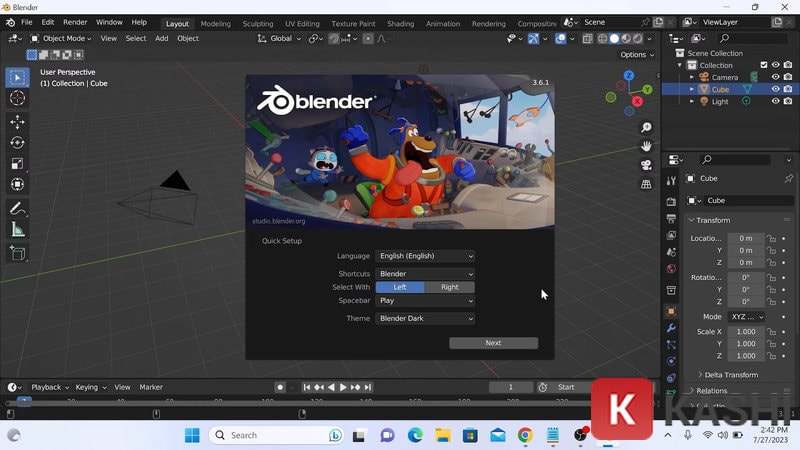Image resolution: width=800 pixels, height=450 pixels.
Task: Choose the Add Cube tool
Action: [x=18, y=253]
